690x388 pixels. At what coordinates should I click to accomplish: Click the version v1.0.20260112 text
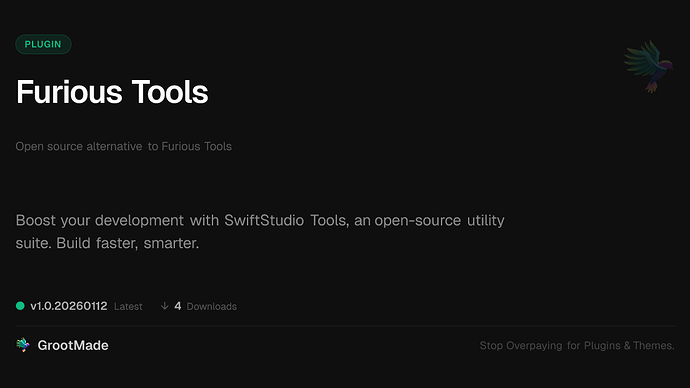coord(69,306)
